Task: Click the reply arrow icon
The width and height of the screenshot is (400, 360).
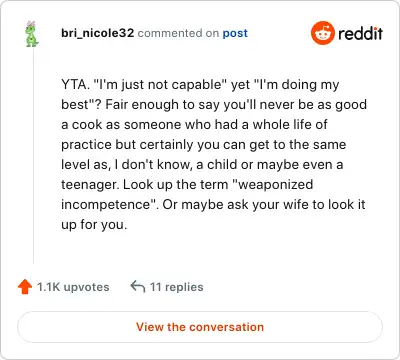Action: point(138,286)
